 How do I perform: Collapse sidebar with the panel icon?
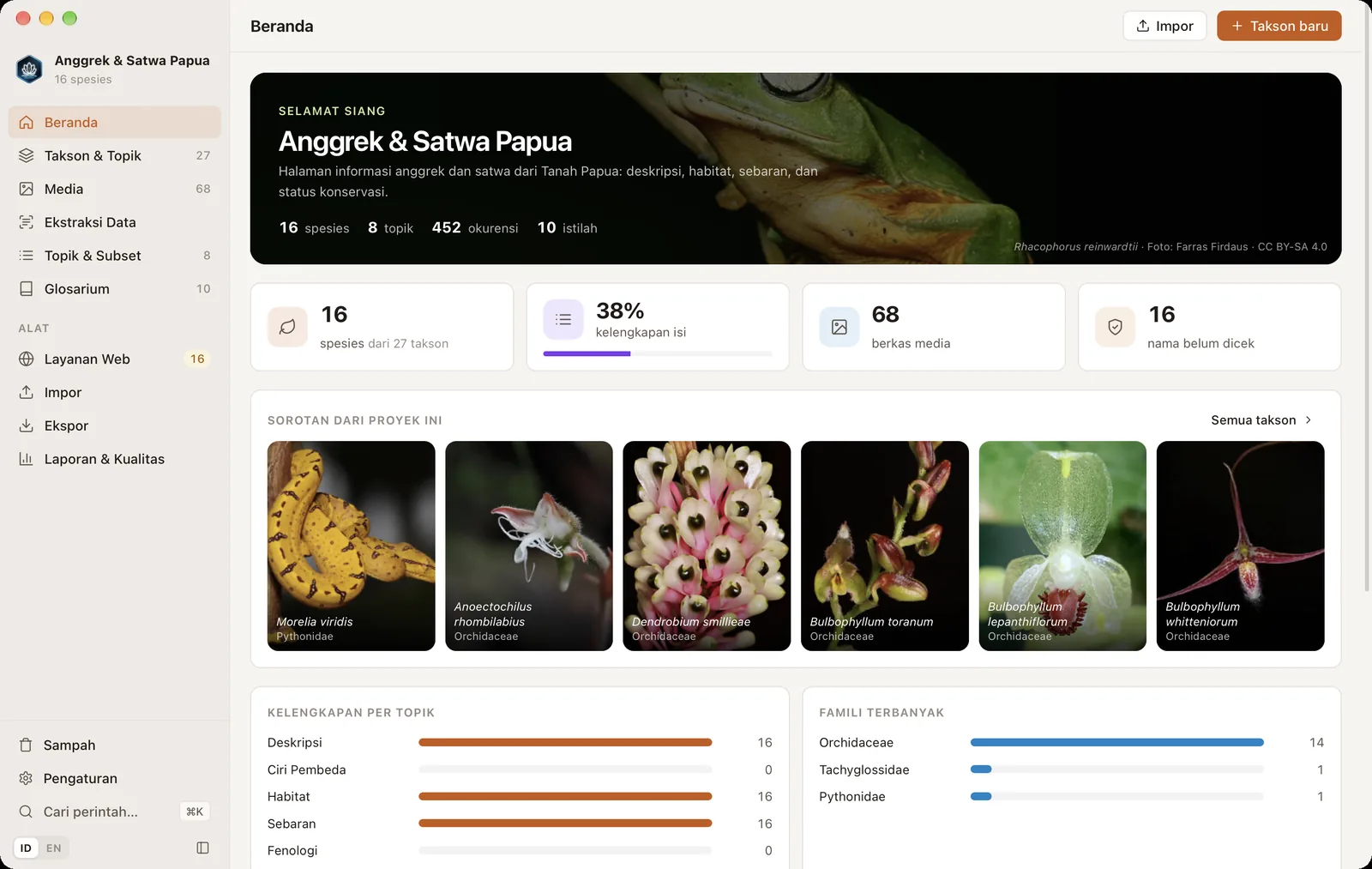tap(202, 848)
